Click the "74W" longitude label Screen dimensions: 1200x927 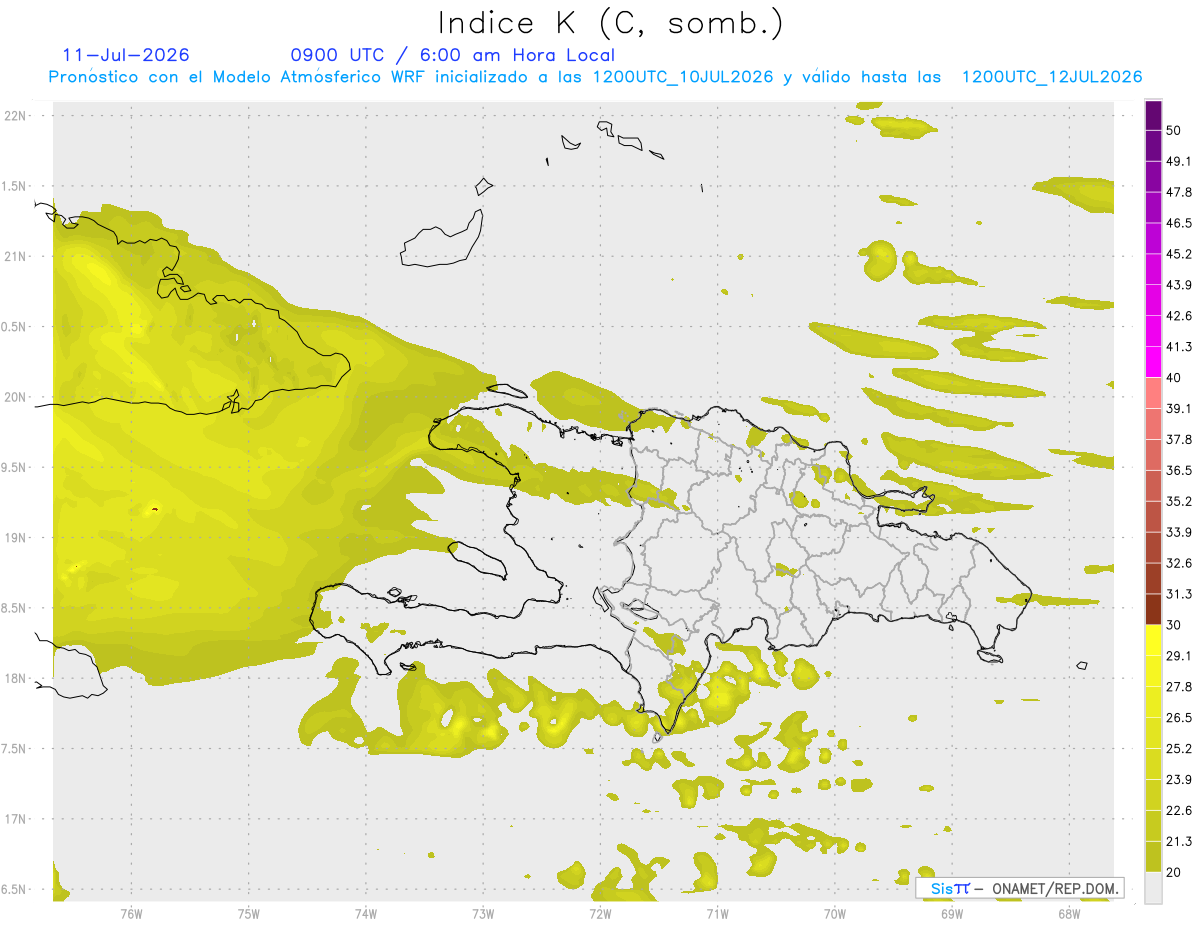tap(365, 913)
